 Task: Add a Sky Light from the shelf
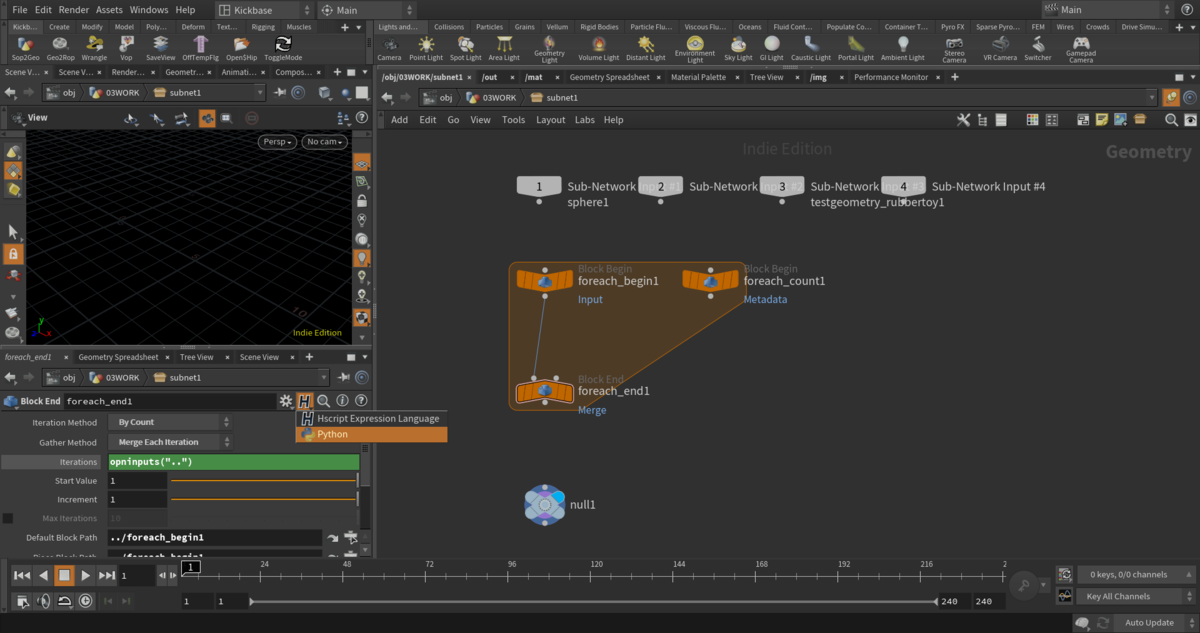(x=738, y=49)
